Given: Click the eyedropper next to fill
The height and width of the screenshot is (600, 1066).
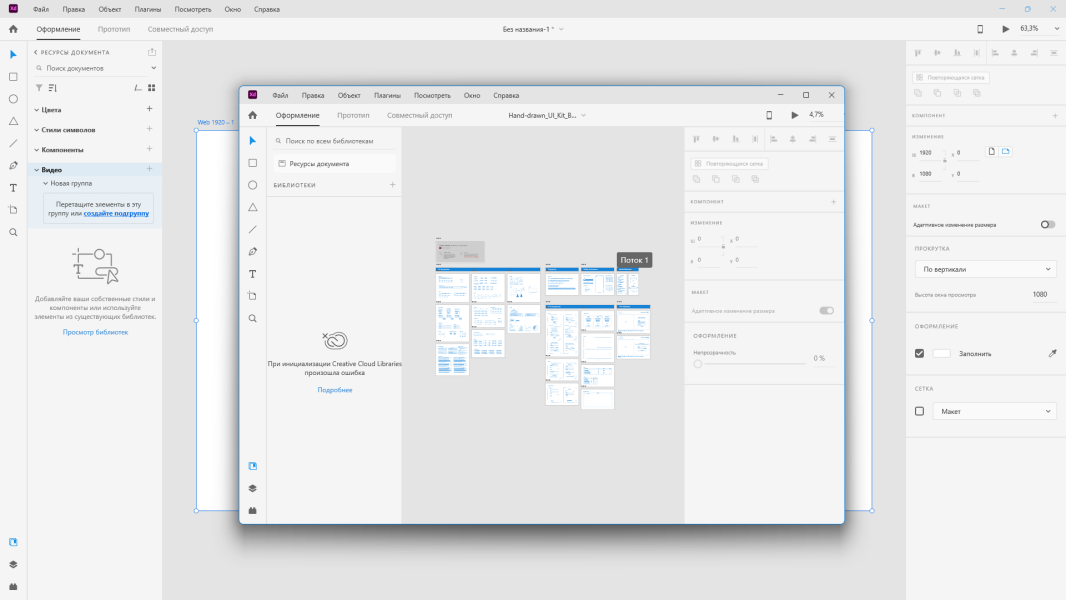Looking at the screenshot, I should pyautogui.click(x=1052, y=353).
